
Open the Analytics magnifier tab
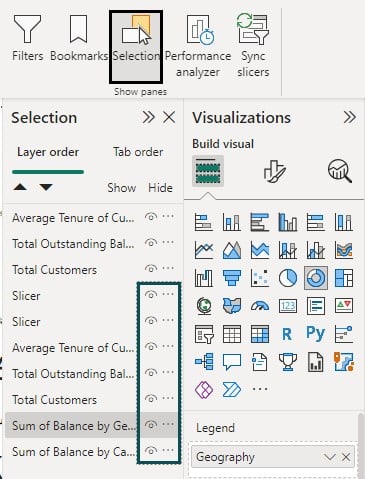tap(340, 171)
